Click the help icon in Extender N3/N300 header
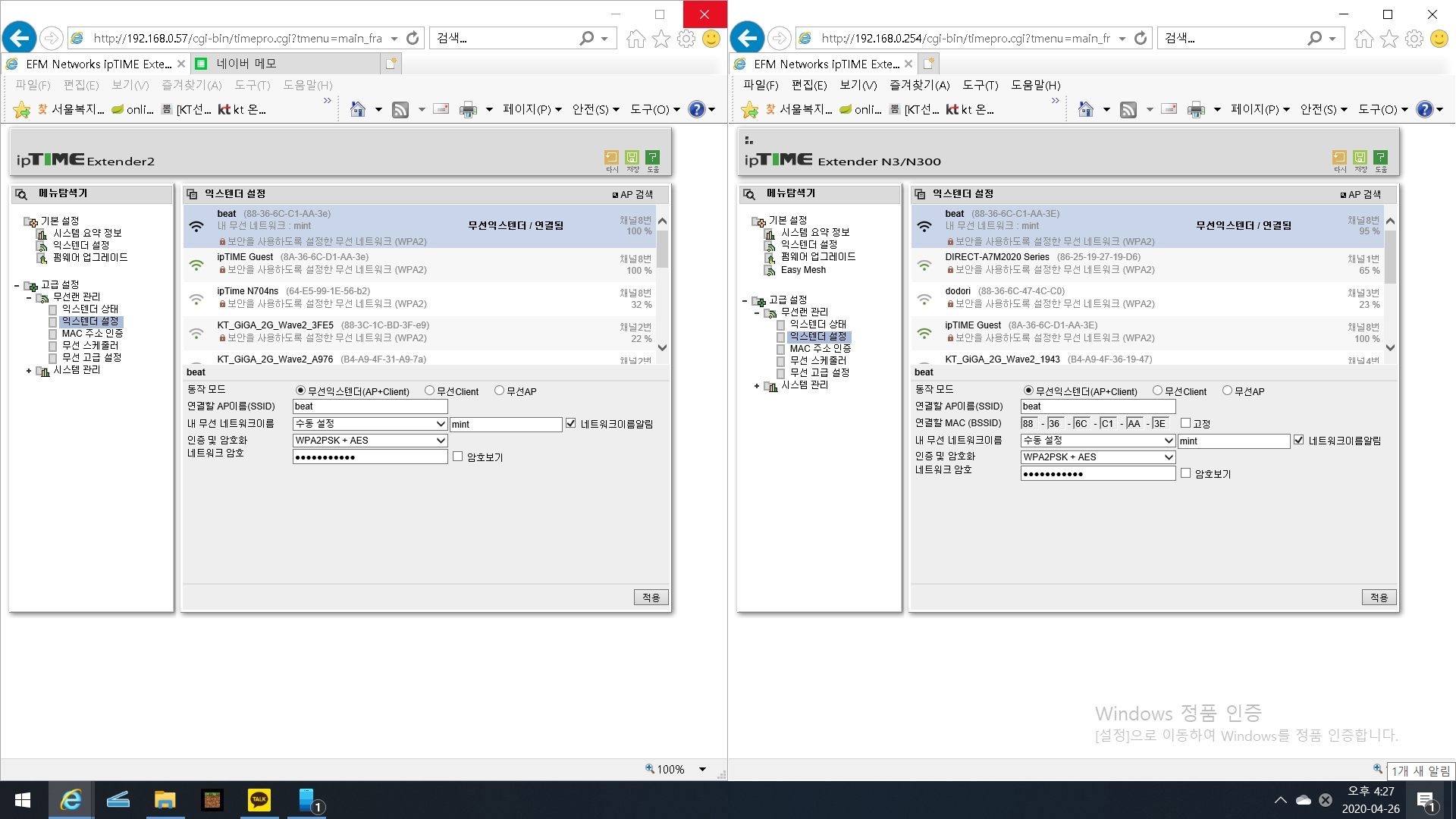 [x=1380, y=157]
